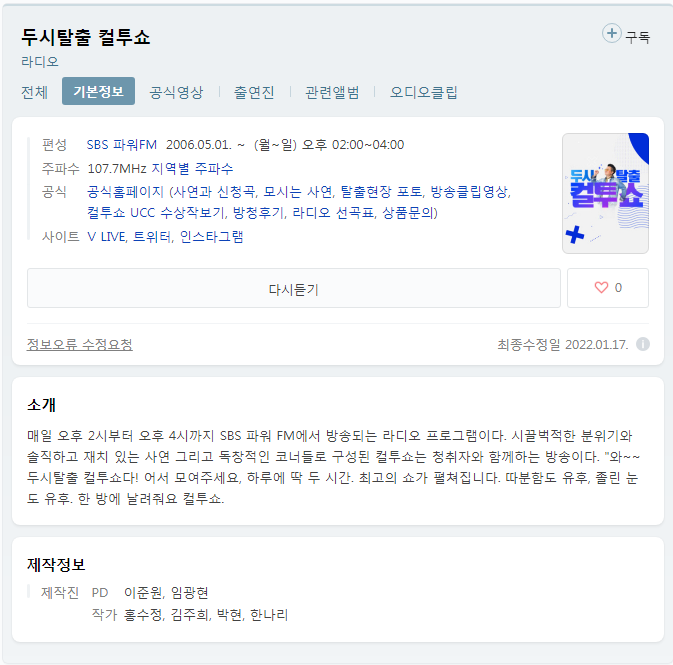Click PD name 이준원
Viewport: 673px width, 665px height.
point(143,592)
